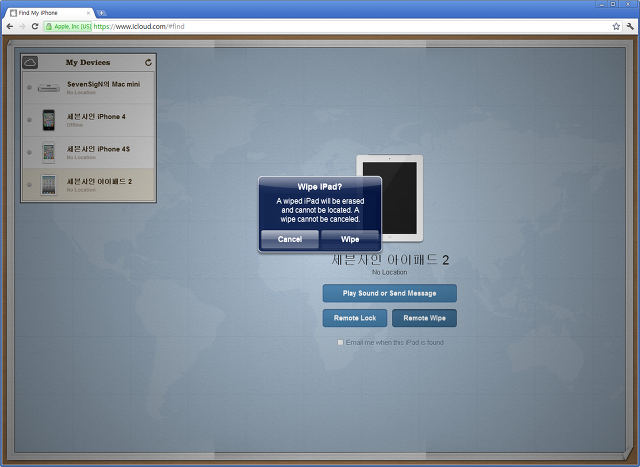
Task: Refresh the My Devices list
Action: (148, 62)
